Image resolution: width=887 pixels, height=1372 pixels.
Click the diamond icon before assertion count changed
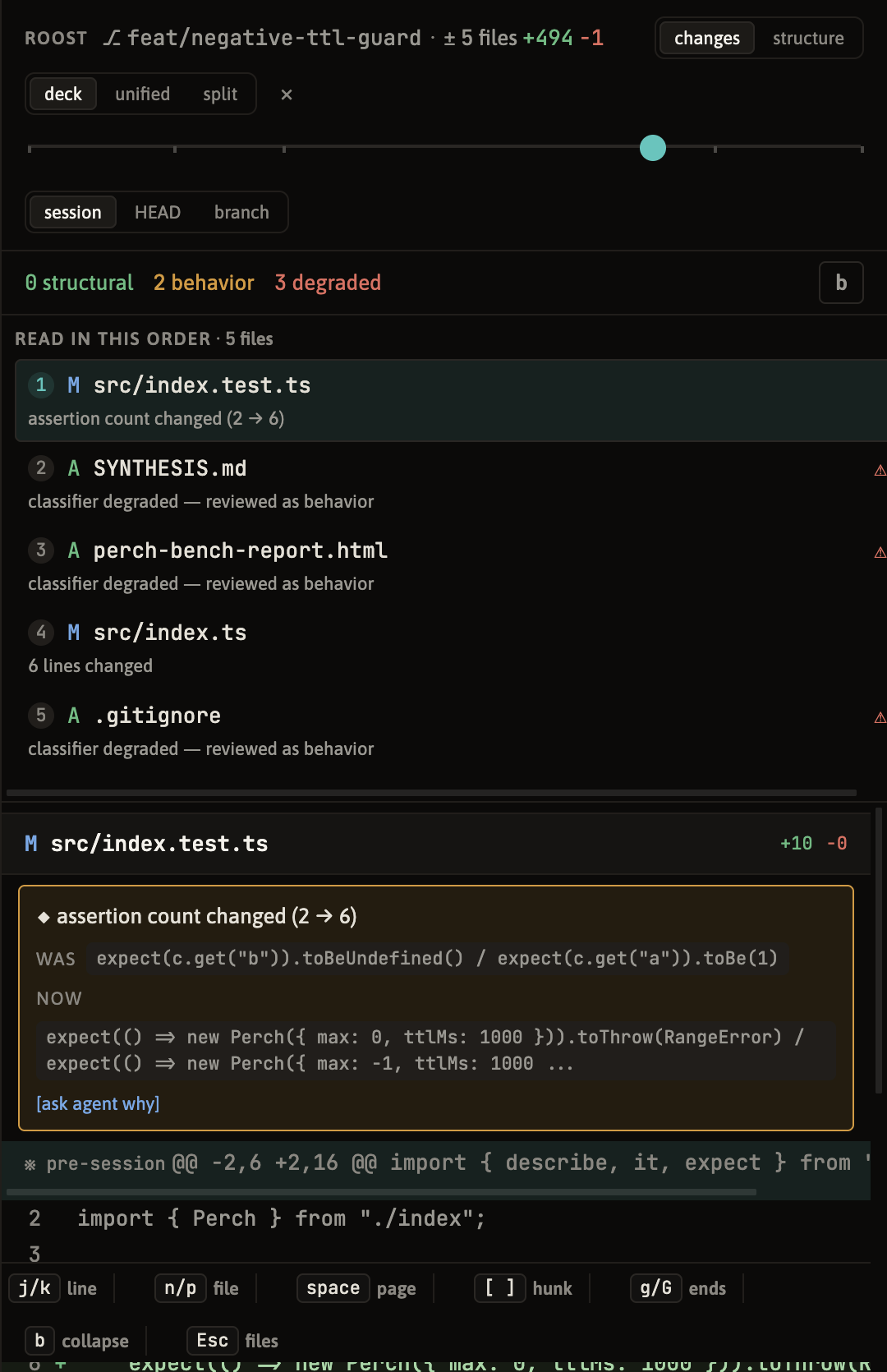click(x=44, y=917)
